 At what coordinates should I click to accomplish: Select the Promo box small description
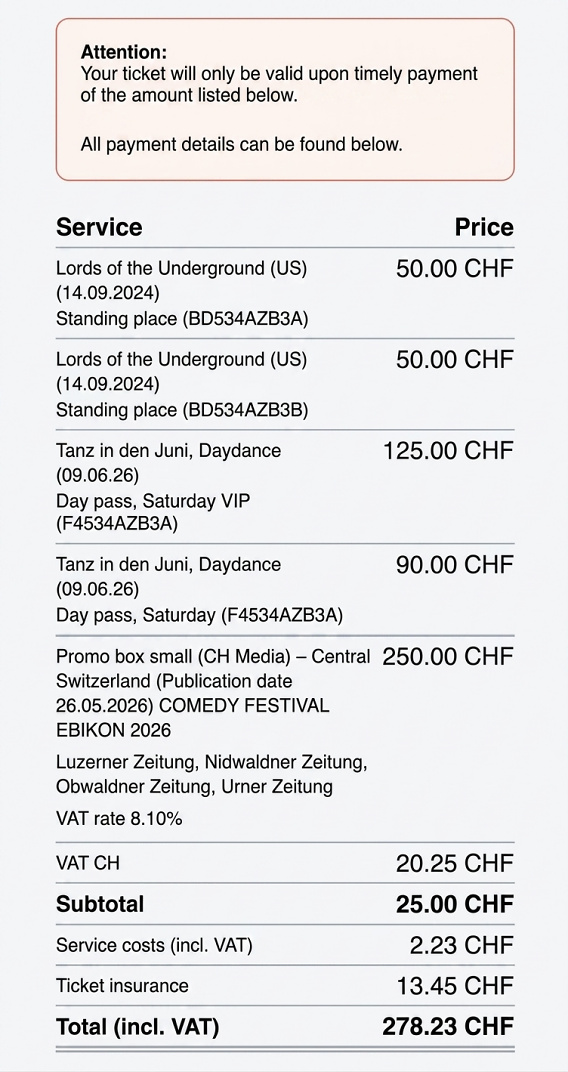[213, 693]
